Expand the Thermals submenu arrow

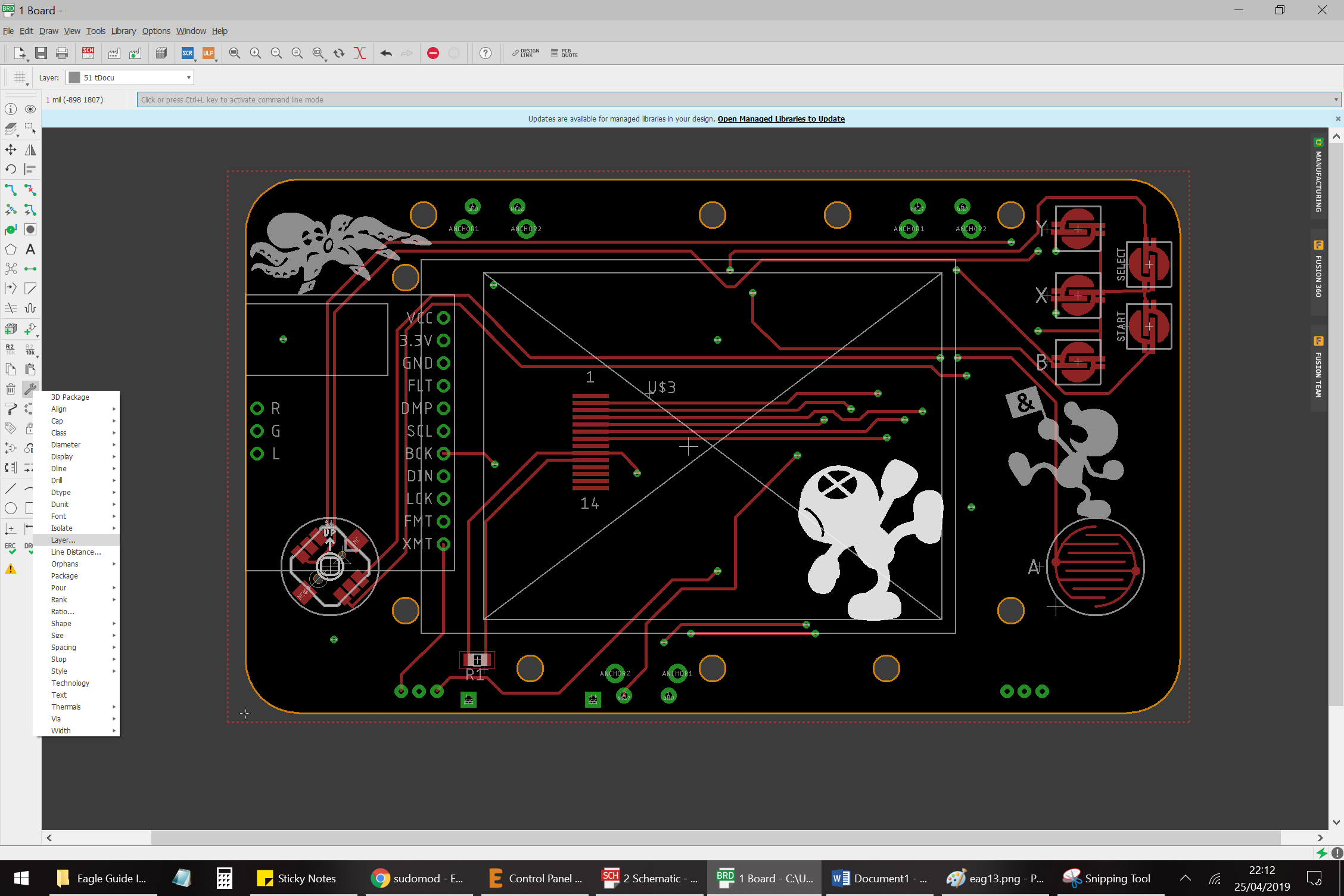click(x=114, y=707)
